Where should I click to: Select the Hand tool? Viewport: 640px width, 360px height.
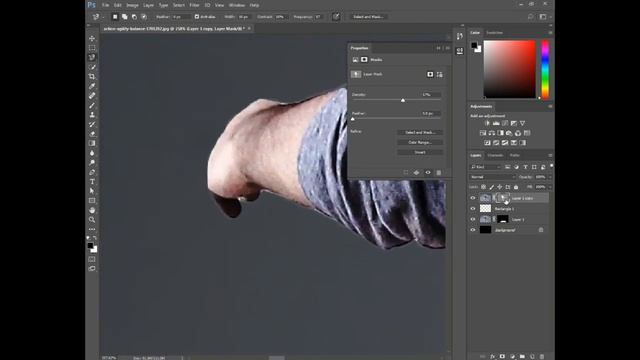click(92, 210)
